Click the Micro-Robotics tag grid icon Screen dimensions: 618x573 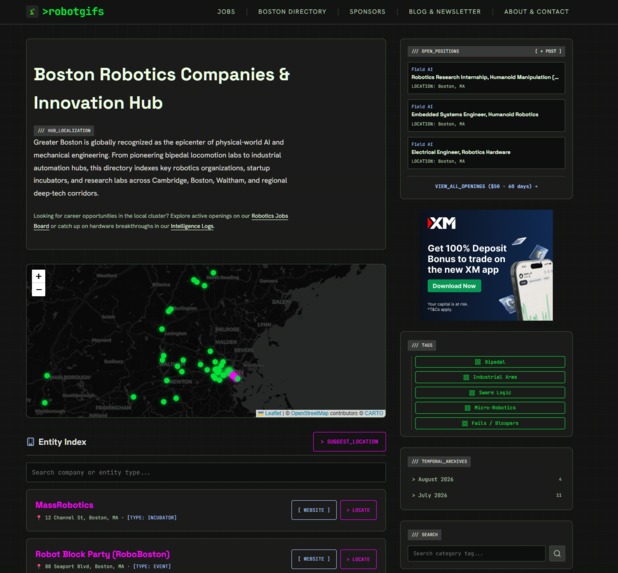pyautogui.click(x=467, y=408)
